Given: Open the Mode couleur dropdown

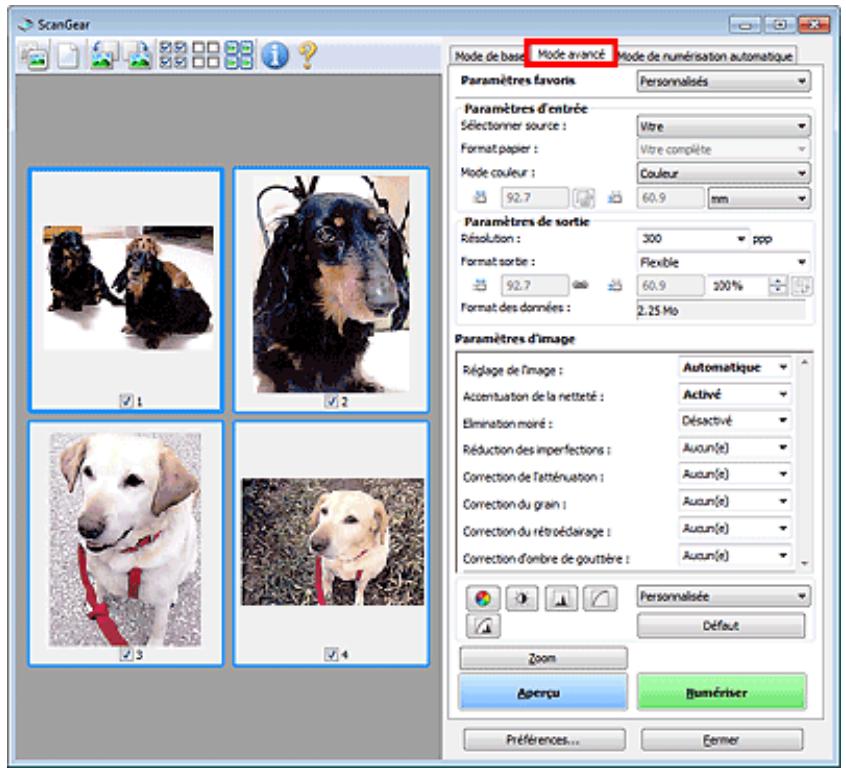Looking at the screenshot, I should 723,173.
